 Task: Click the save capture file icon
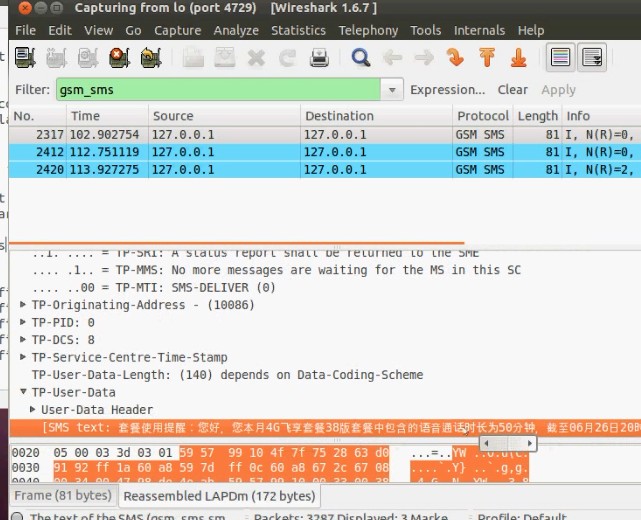point(224,57)
